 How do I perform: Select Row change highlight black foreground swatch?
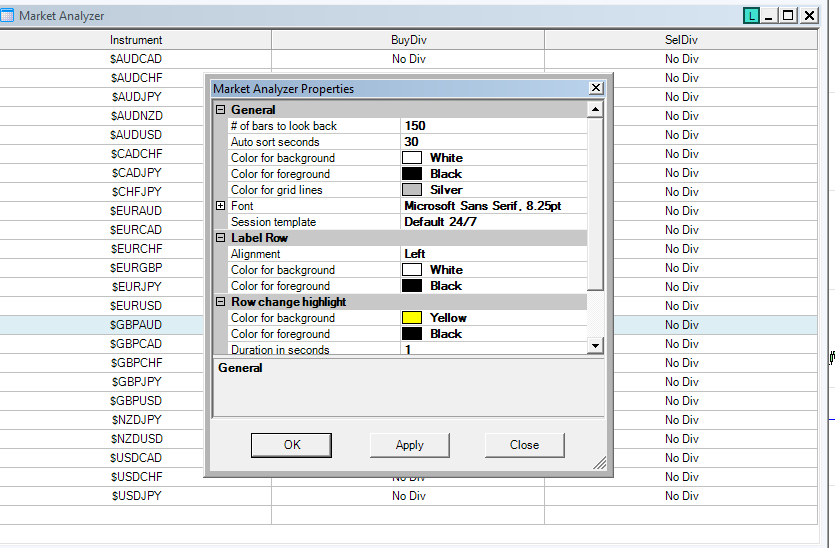pos(412,334)
